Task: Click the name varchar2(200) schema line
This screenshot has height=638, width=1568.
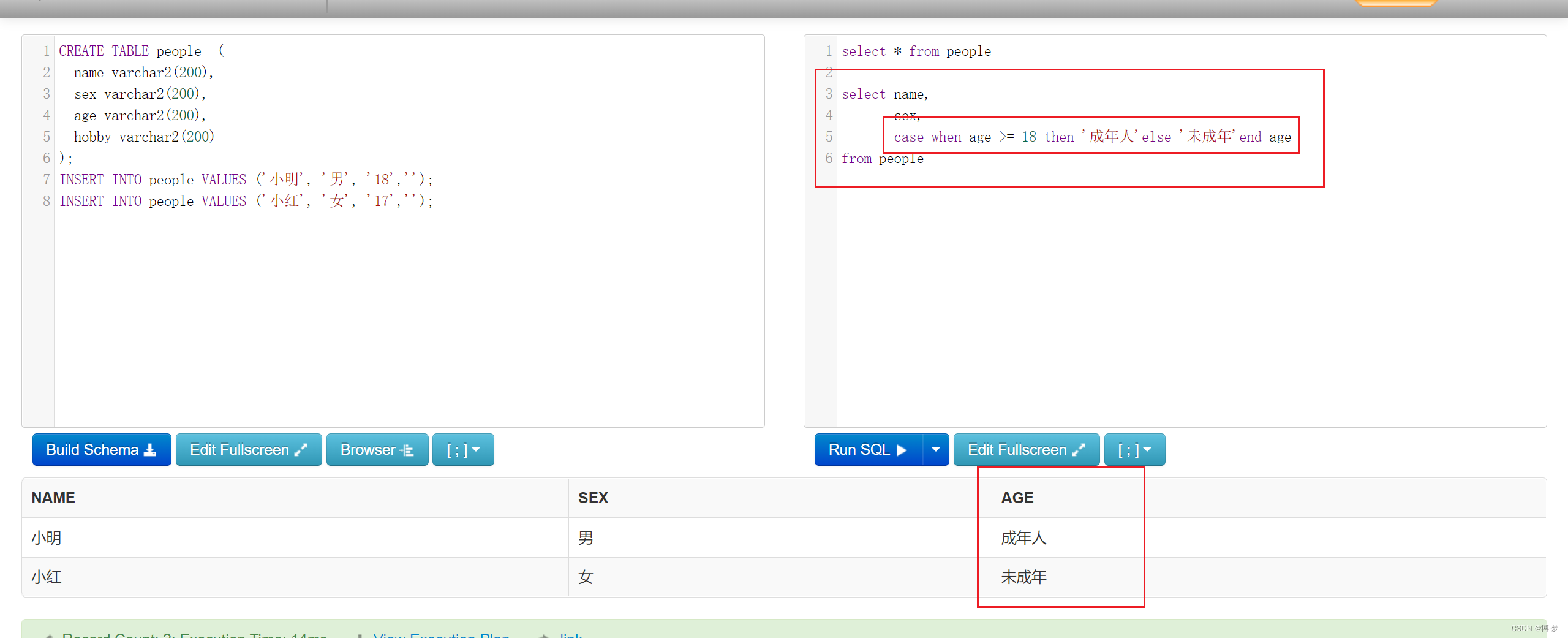Action: click(144, 72)
